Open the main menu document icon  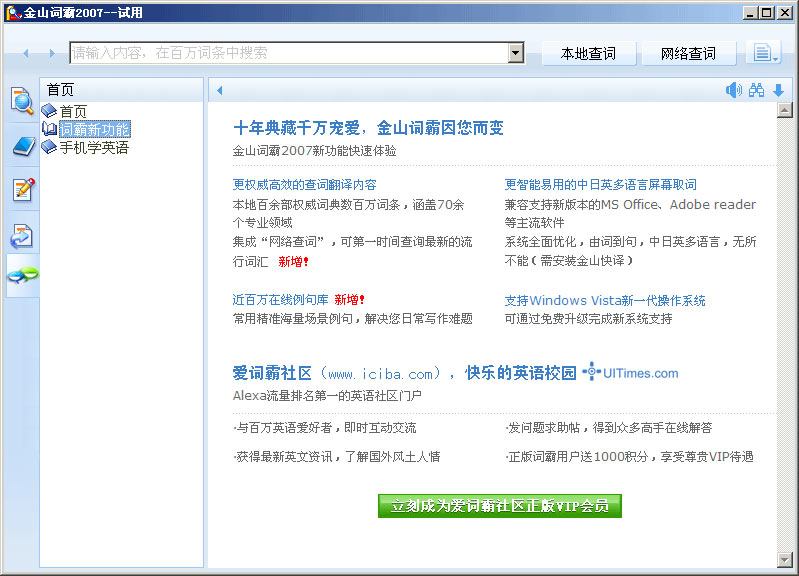tap(764, 52)
